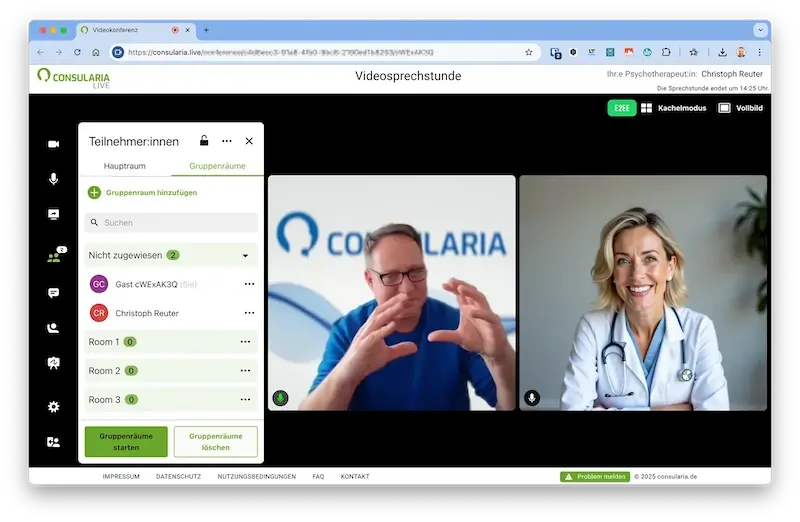
Task: Switch to the Hauptraum tab
Action: 124,166
